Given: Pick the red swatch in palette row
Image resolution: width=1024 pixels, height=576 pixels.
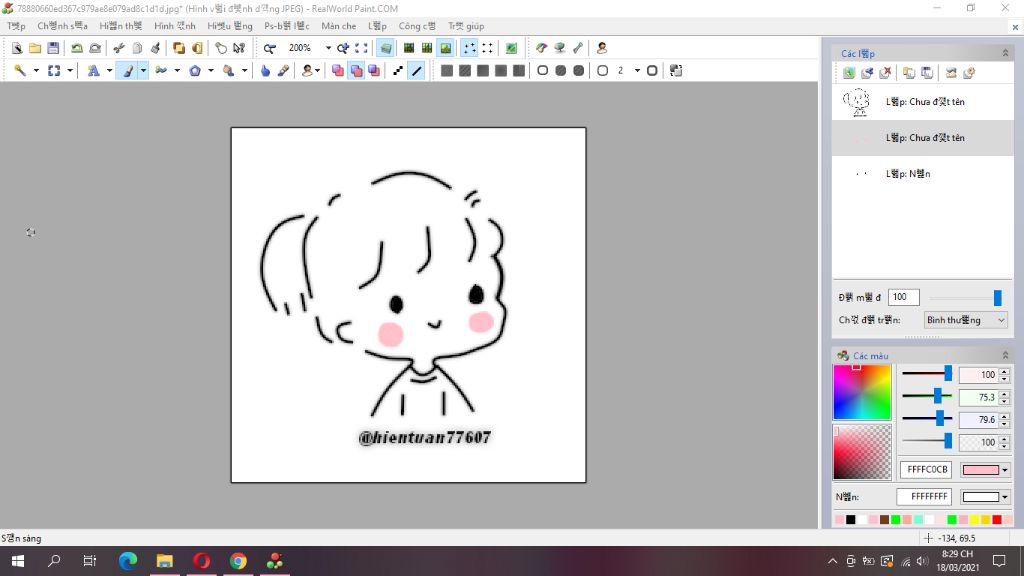Looking at the screenshot, I should point(997,520).
